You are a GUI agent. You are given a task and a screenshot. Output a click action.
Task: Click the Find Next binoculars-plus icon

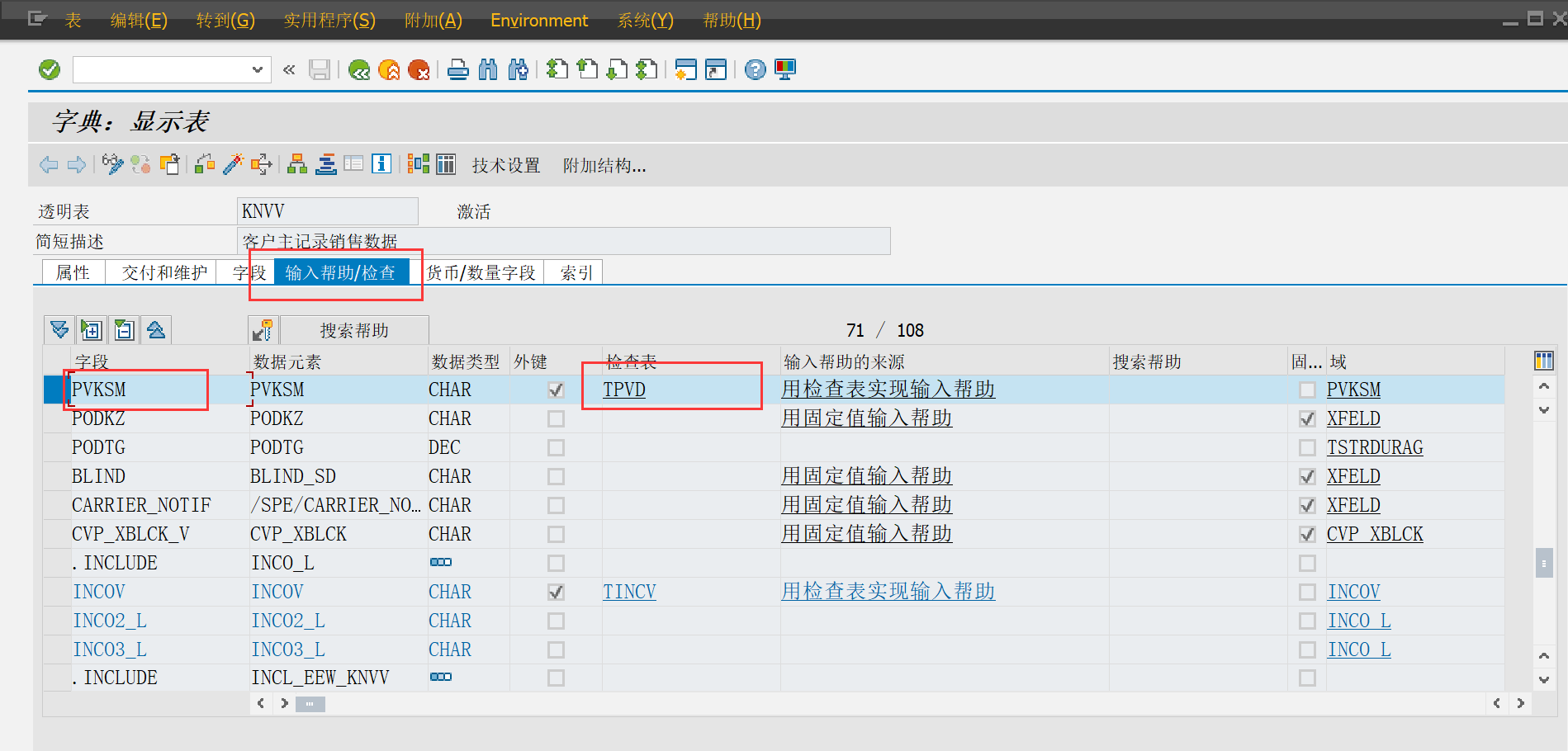518,70
